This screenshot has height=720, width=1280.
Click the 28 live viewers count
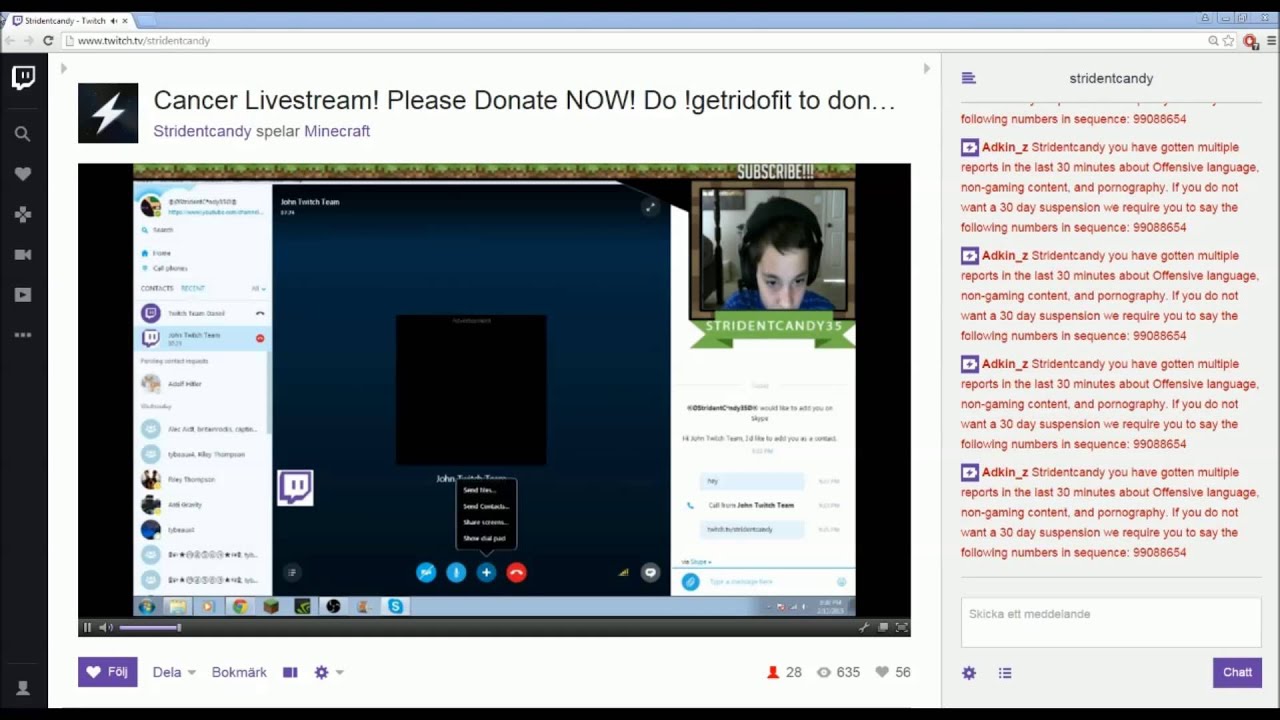[x=784, y=672]
